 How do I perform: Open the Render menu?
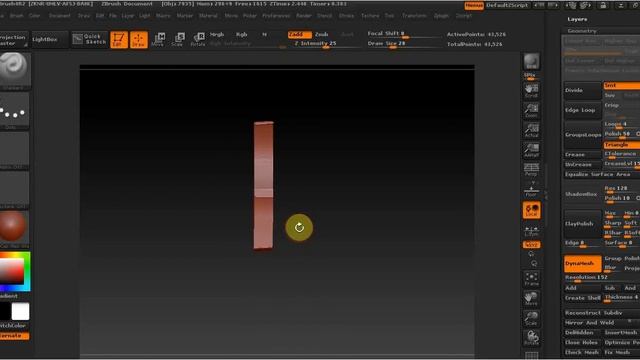pos(304,16)
